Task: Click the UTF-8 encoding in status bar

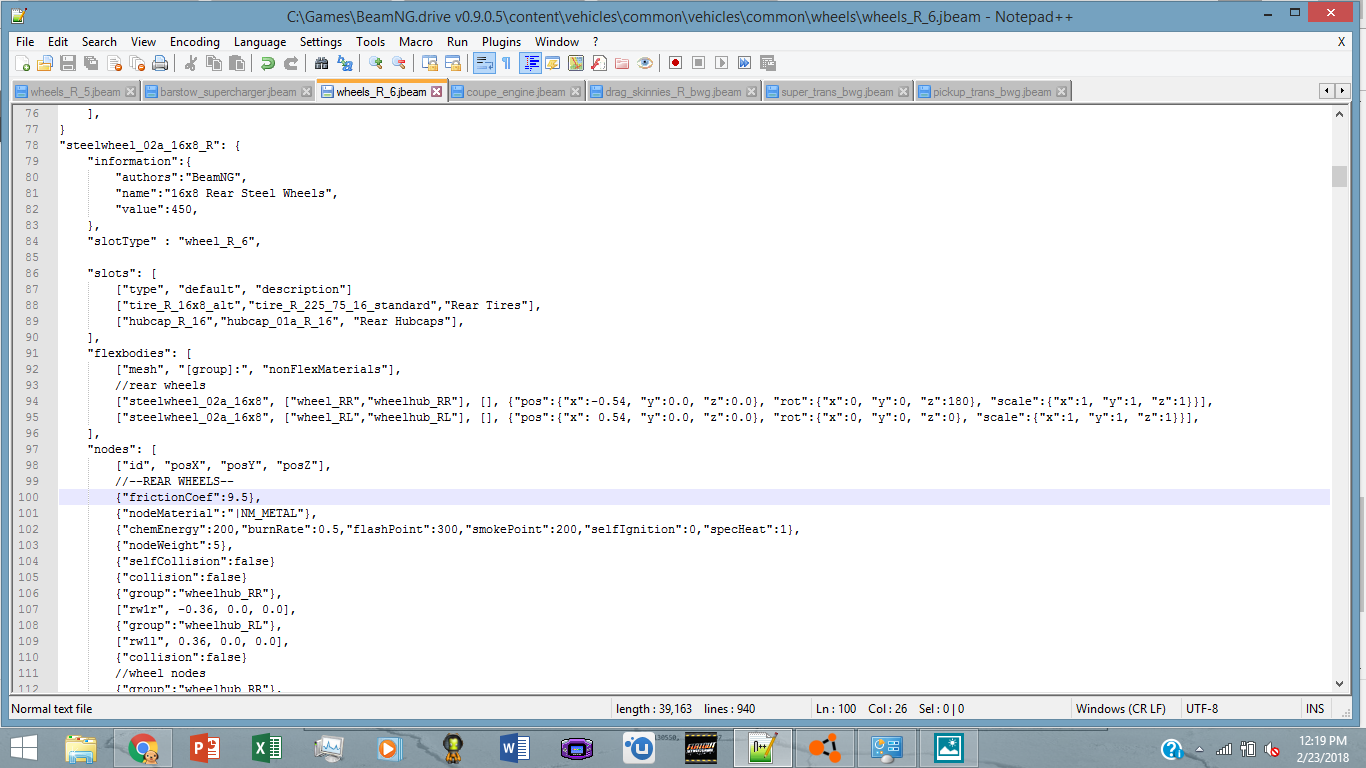Action: click(1202, 709)
